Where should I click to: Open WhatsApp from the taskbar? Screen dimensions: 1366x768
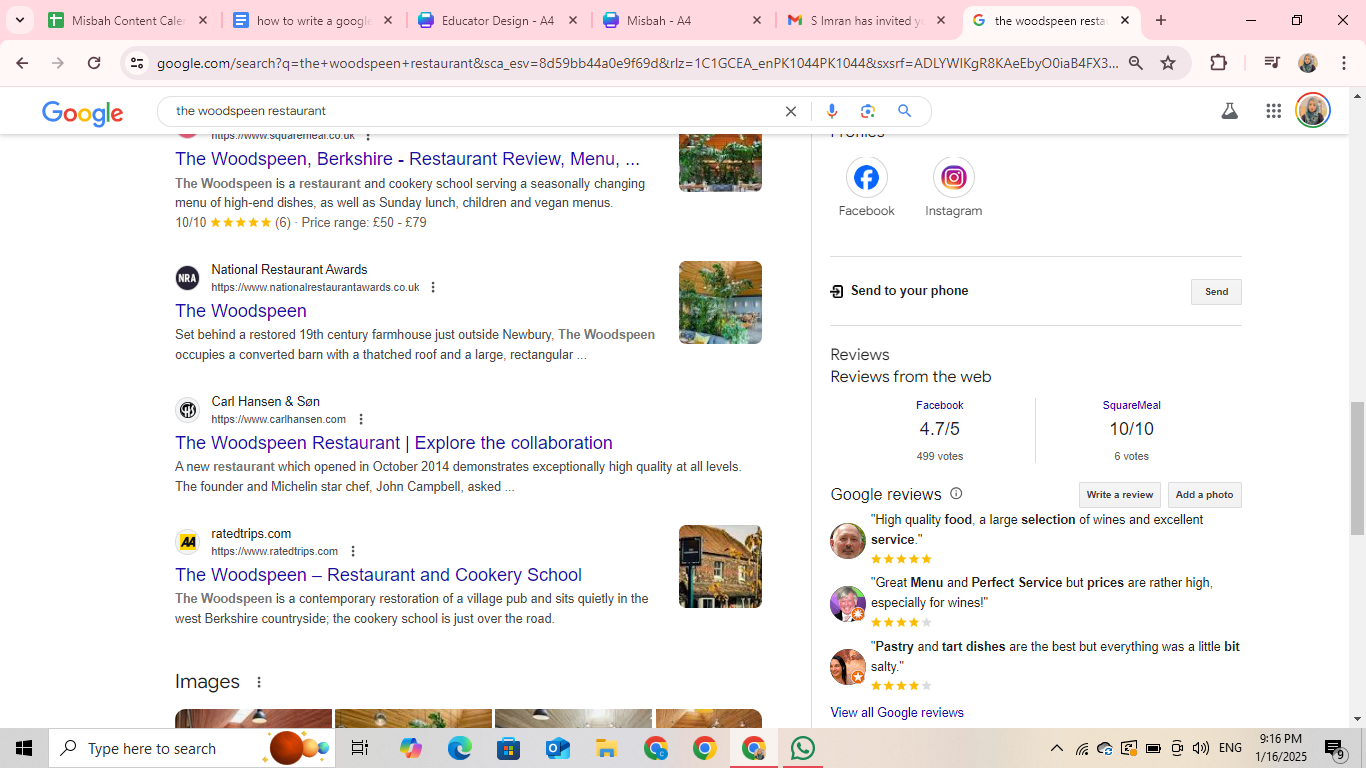click(802, 748)
